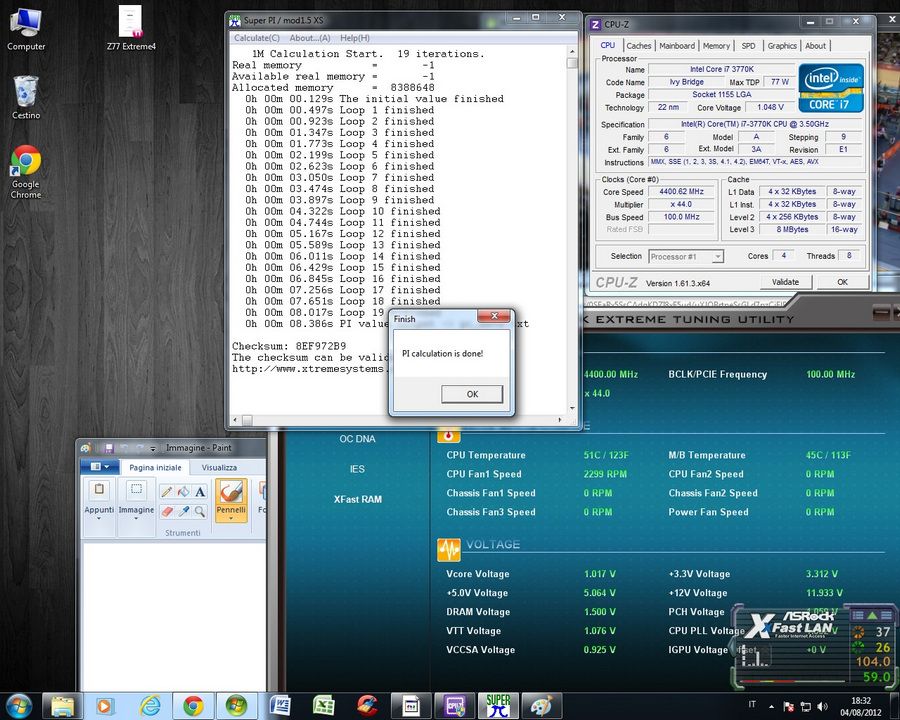Expand the Pennelli brushes dropdown in Paint
Viewport: 900px width, 720px height.
[x=231, y=518]
